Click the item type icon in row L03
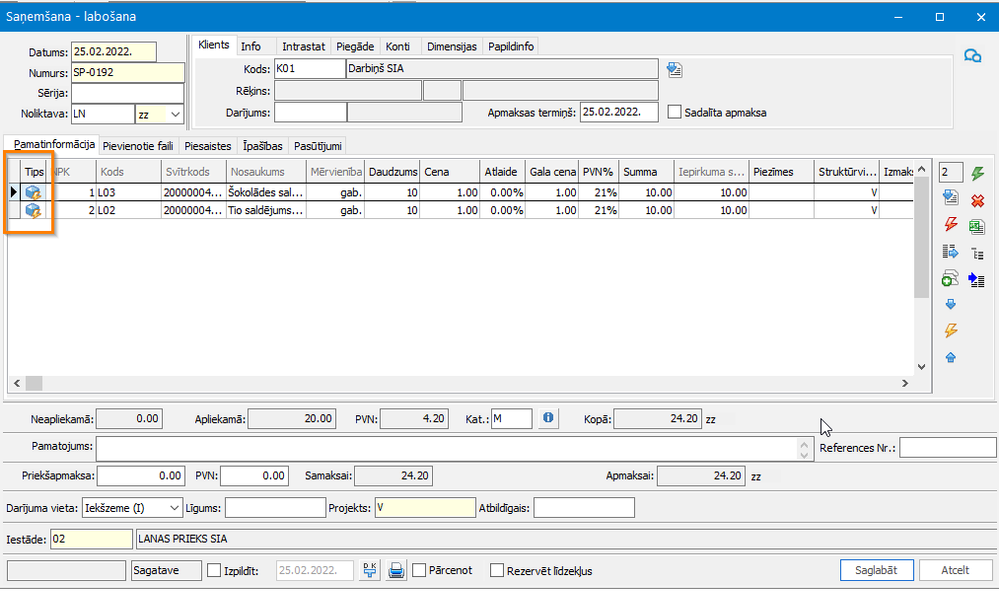Viewport: 999px width, 591px height. click(33, 192)
